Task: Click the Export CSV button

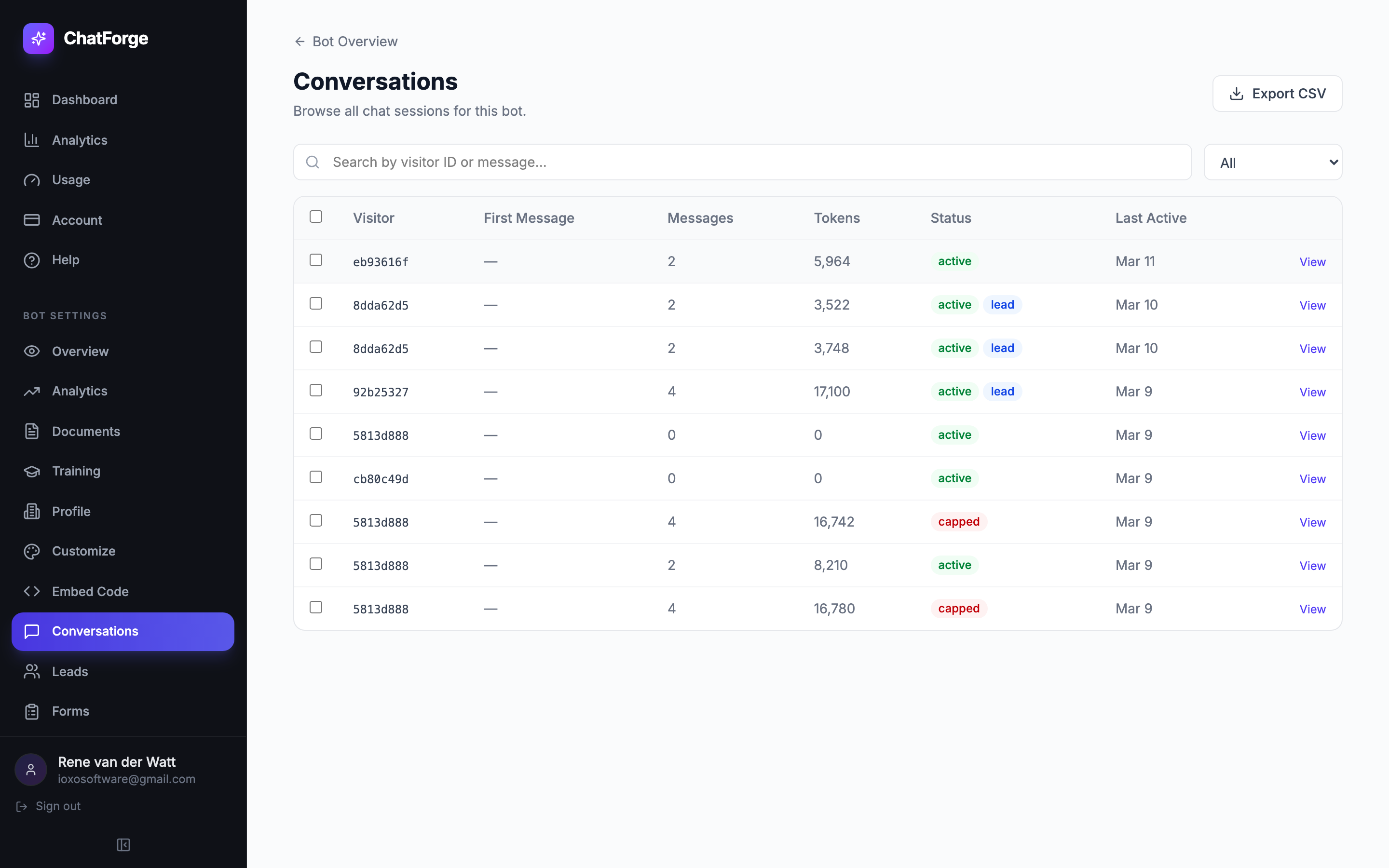Action: [x=1277, y=93]
